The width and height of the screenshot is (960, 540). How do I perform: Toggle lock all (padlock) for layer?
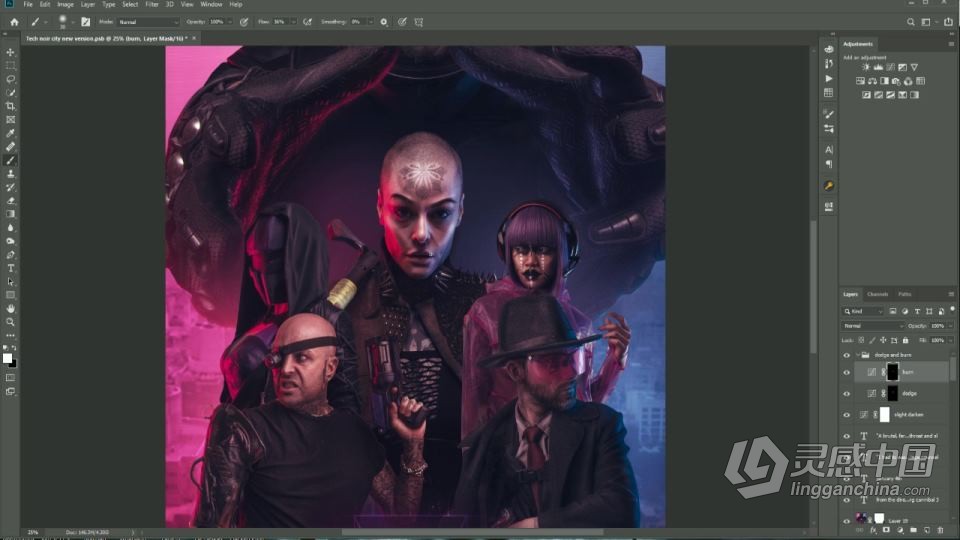(906, 340)
